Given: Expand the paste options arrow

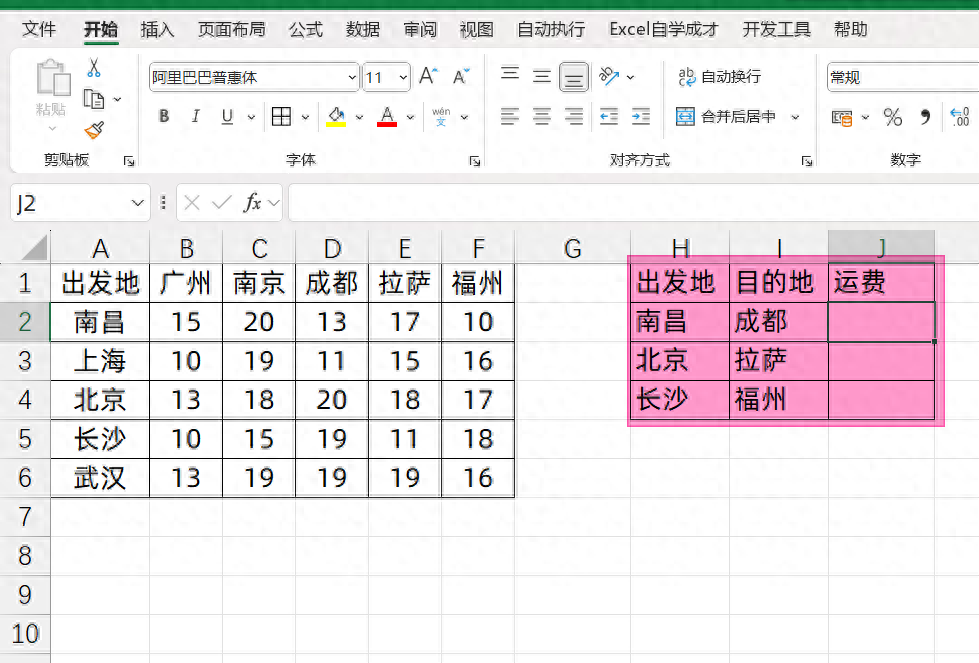Looking at the screenshot, I should click(52, 129).
